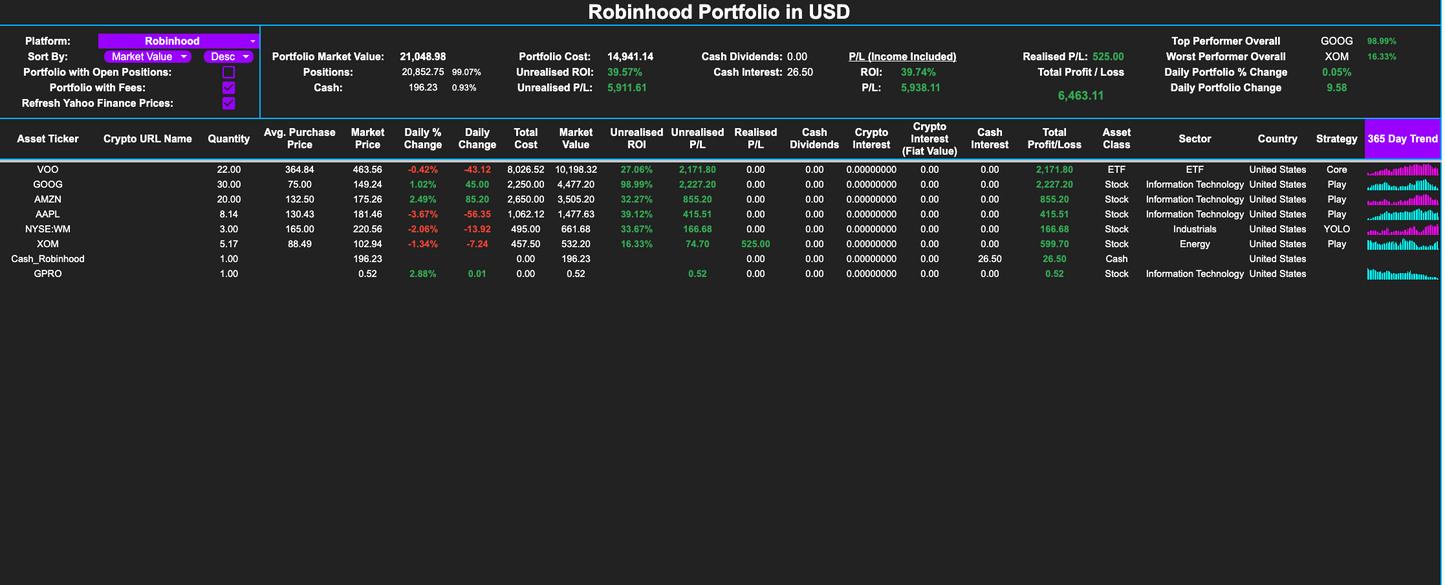Click the Daily Portfolio % Change 0.05%
This screenshot has height=585, width=1445.
pos(1337,72)
